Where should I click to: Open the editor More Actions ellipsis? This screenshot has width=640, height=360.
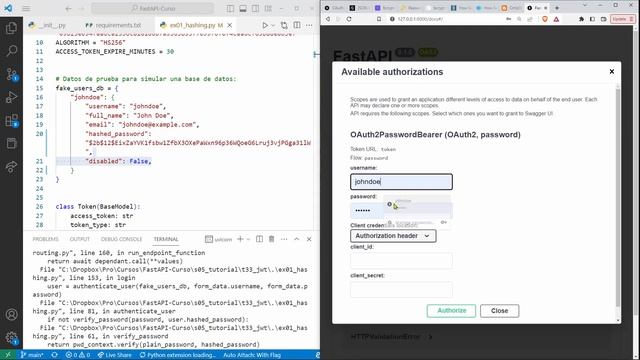click(309, 25)
